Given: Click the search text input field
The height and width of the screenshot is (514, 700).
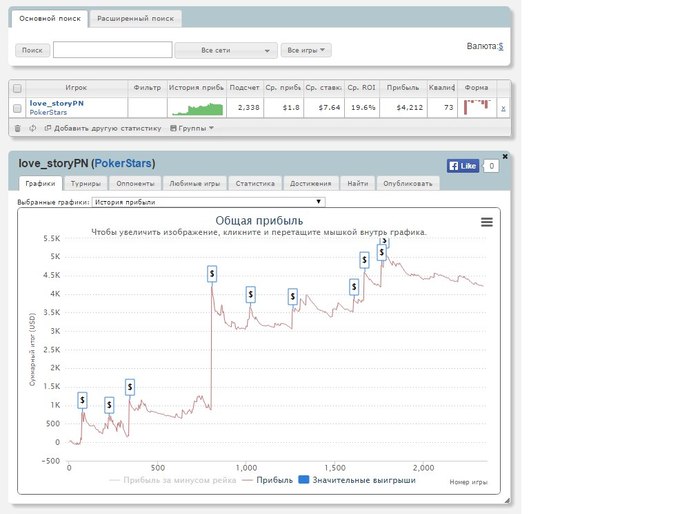Looking at the screenshot, I should tap(112, 50).
